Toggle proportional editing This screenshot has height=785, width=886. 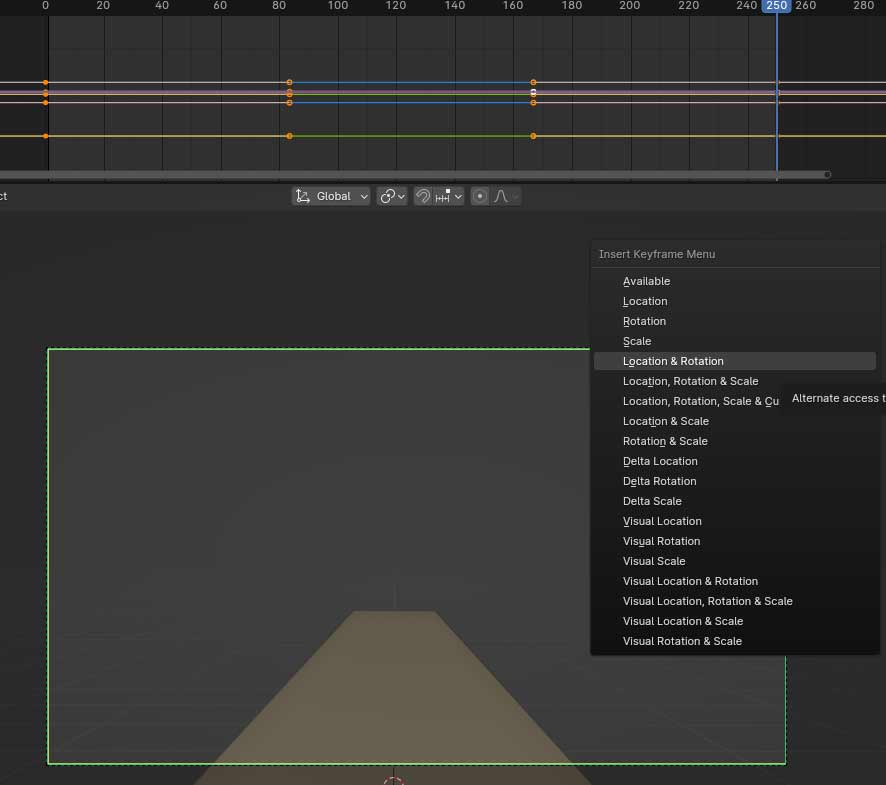click(480, 196)
